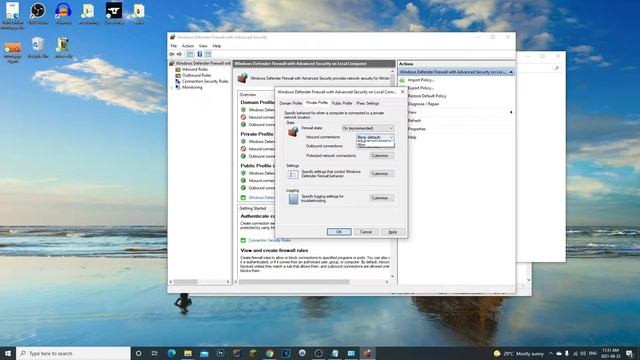Screen dimensions: 640x360
Task: Switch to the Domain Profile tab
Action: click(x=290, y=103)
